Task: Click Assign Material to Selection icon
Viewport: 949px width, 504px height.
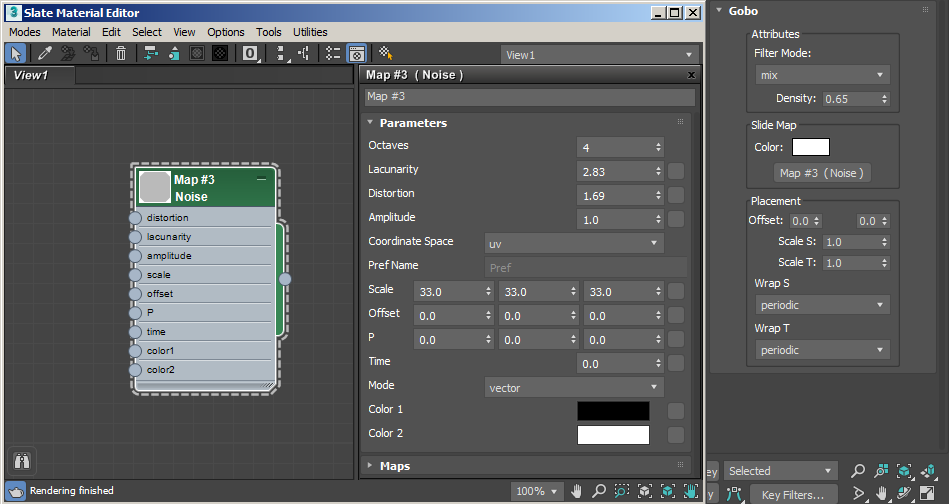Action: point(91,53)
